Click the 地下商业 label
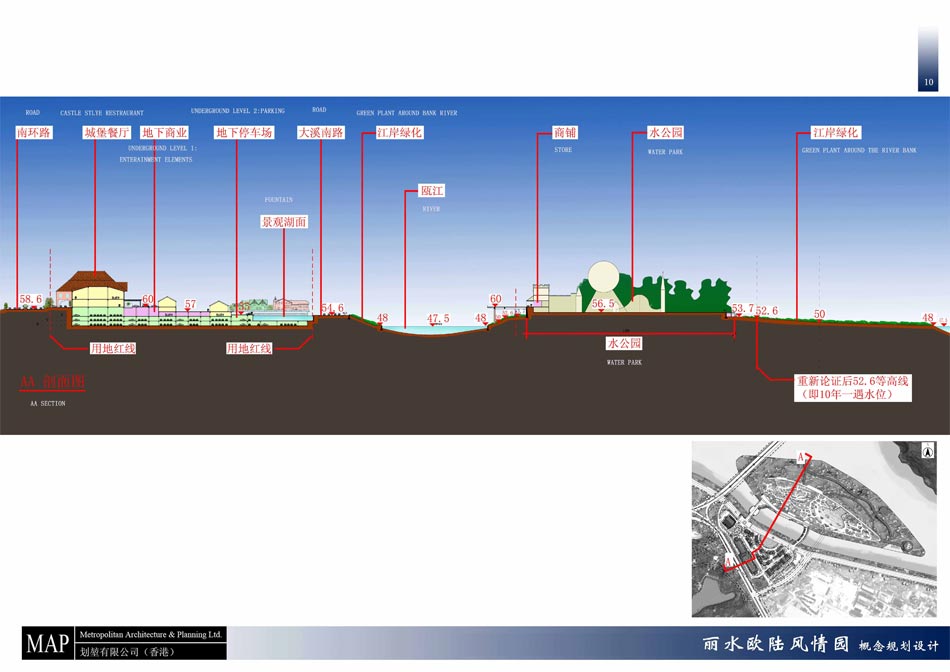 tap(164, 132)
